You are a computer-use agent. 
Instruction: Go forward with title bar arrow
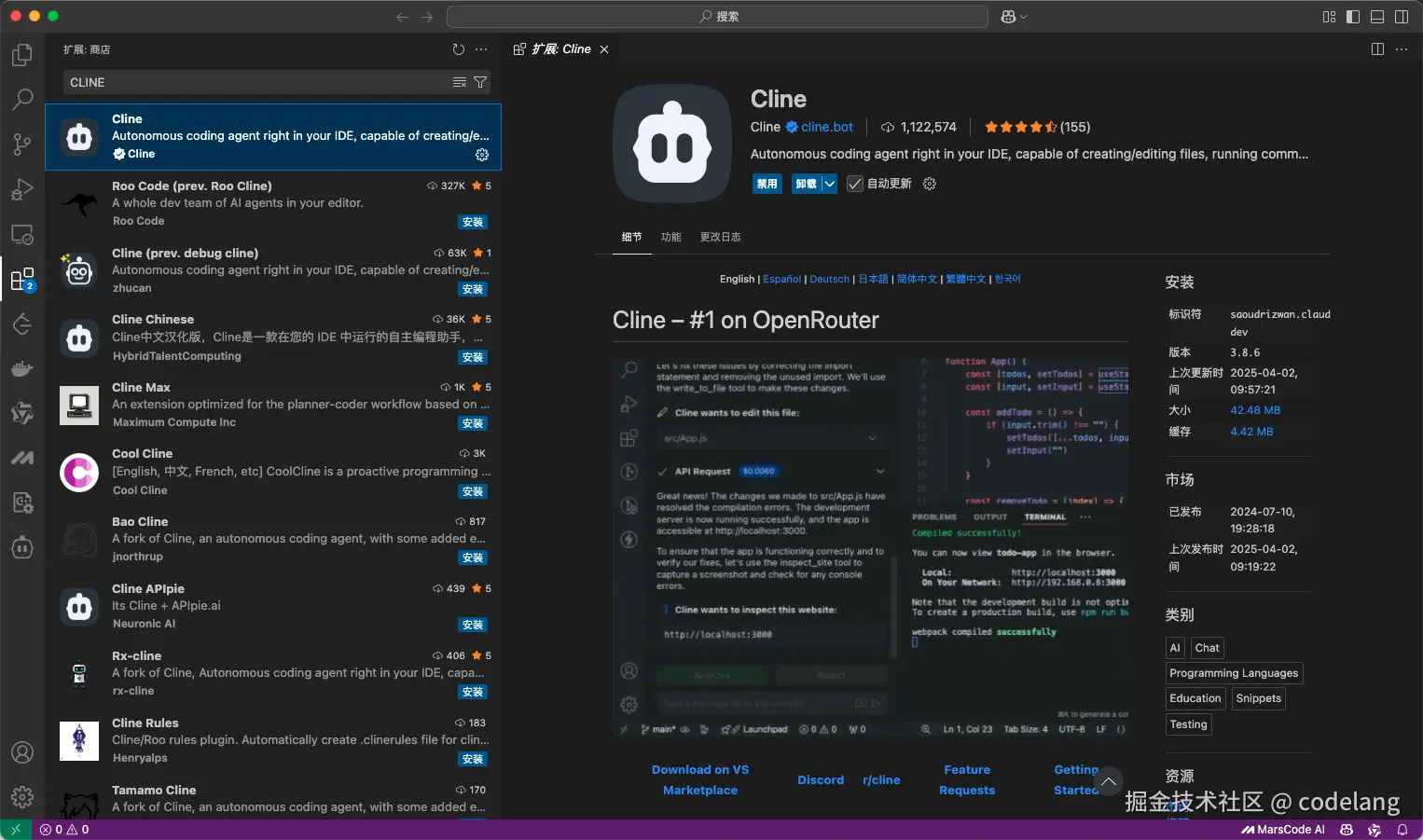tap(426, 17)
